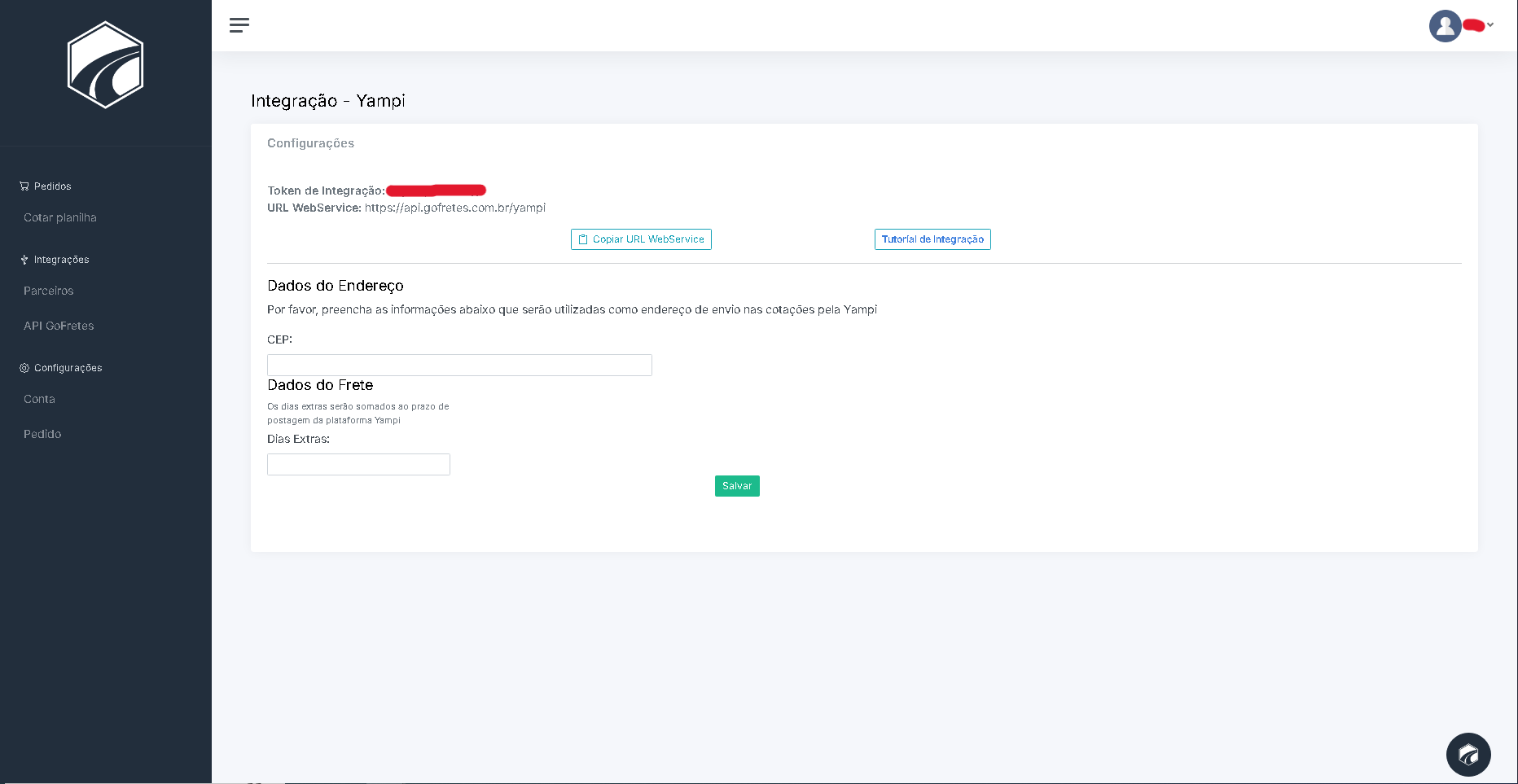Image resolution: width=1518 pixels, height=784 pixels.
Task: Open the Configurações sidebar section
Action: point(68,368)
